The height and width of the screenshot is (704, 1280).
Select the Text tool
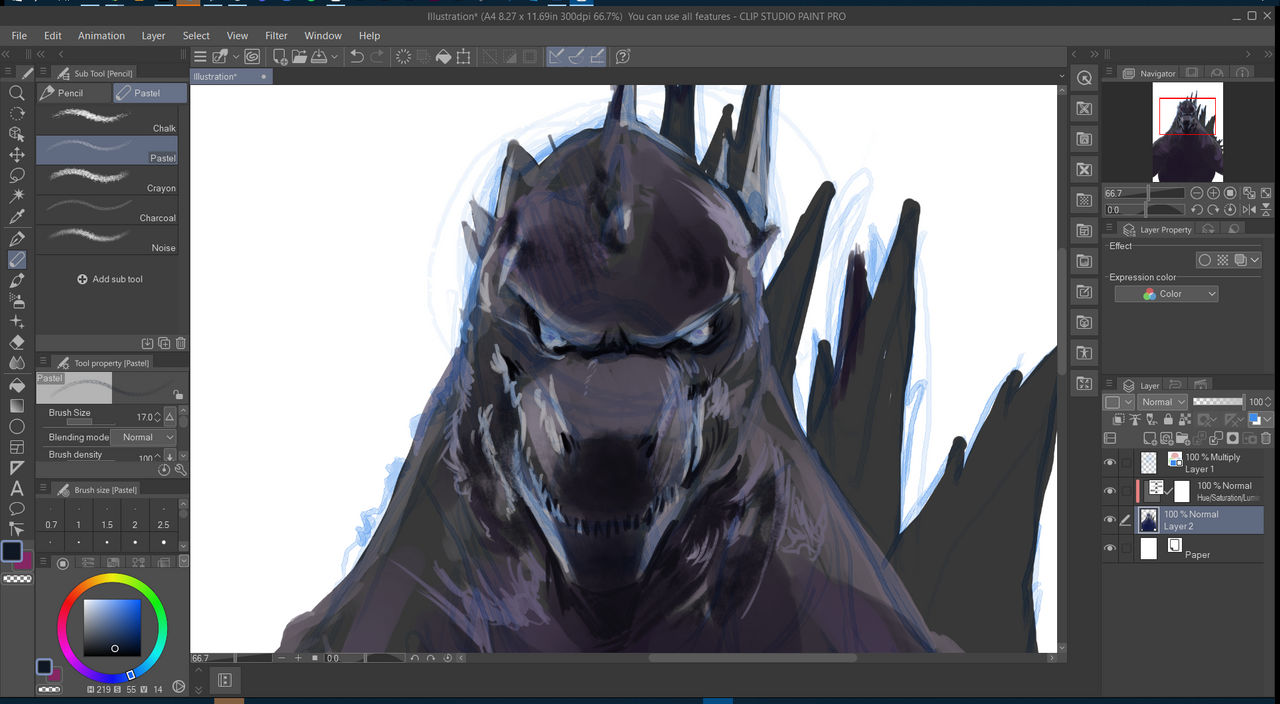17,489
